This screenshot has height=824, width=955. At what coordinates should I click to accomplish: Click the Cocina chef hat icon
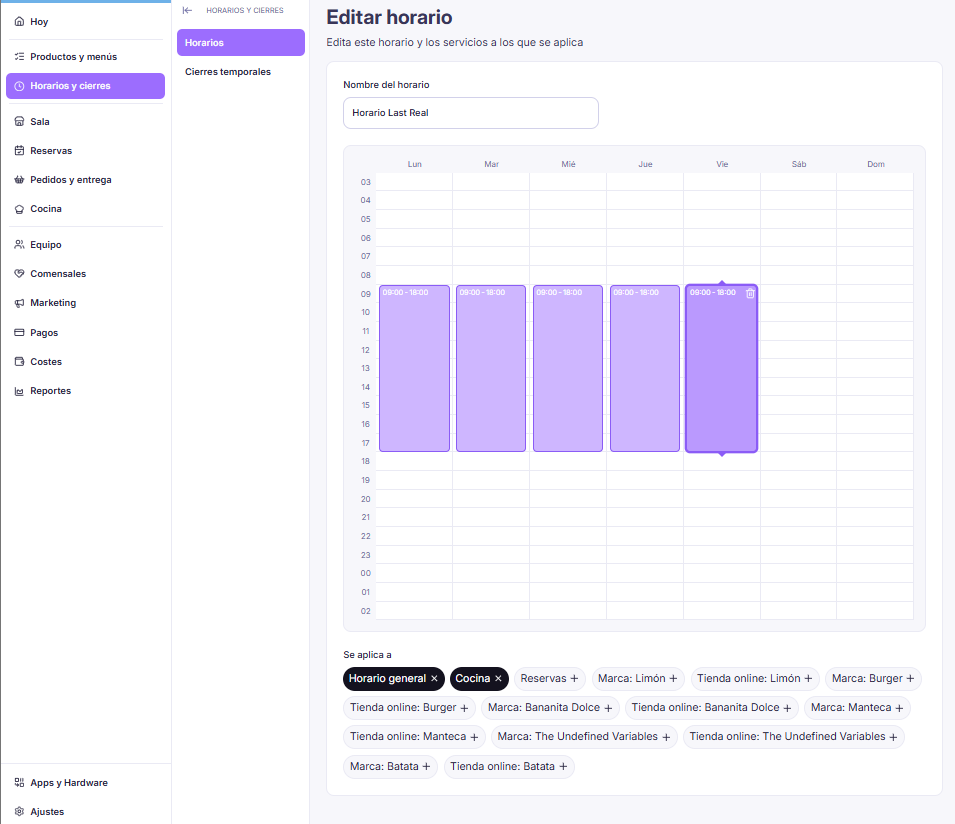[x=19, y=209]
